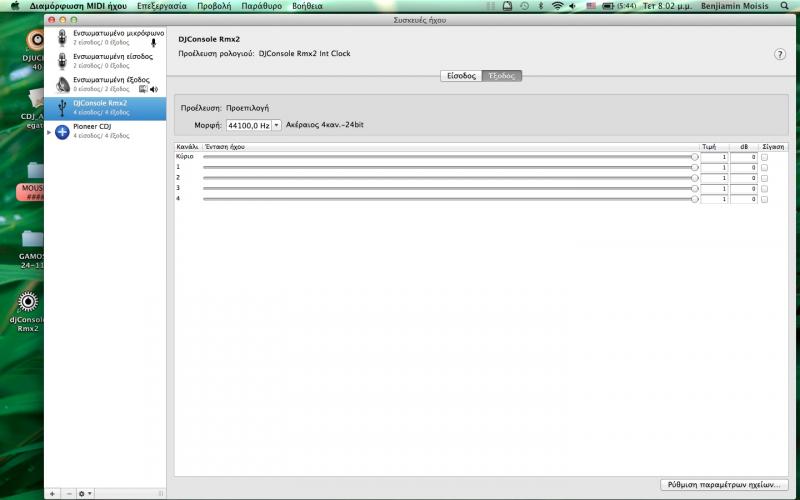Enable mute checkbox for channel 2
The height and width of the screenshot is (500, 800).
coord(765,178)
